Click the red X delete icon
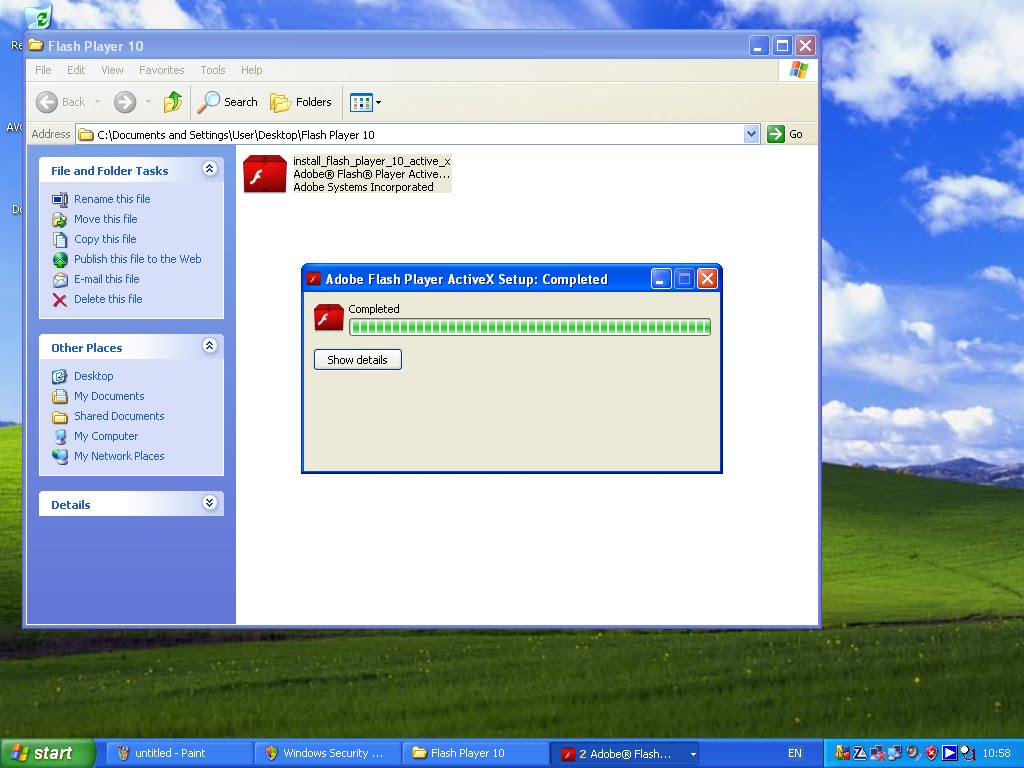This screenshot has height=768, width=1024. coord(59,300)
